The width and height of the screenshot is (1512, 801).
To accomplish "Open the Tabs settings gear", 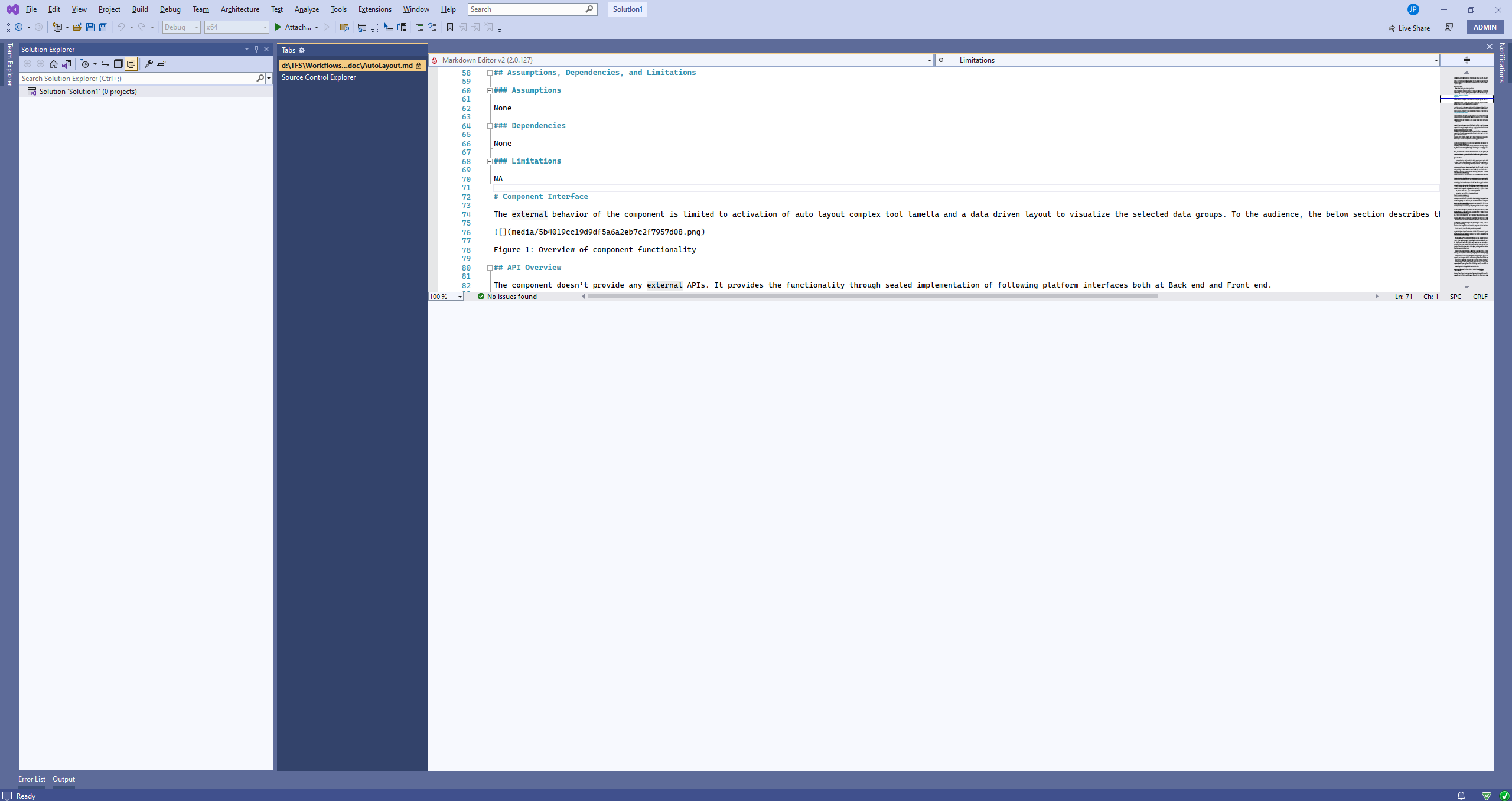I will point(302,50).
